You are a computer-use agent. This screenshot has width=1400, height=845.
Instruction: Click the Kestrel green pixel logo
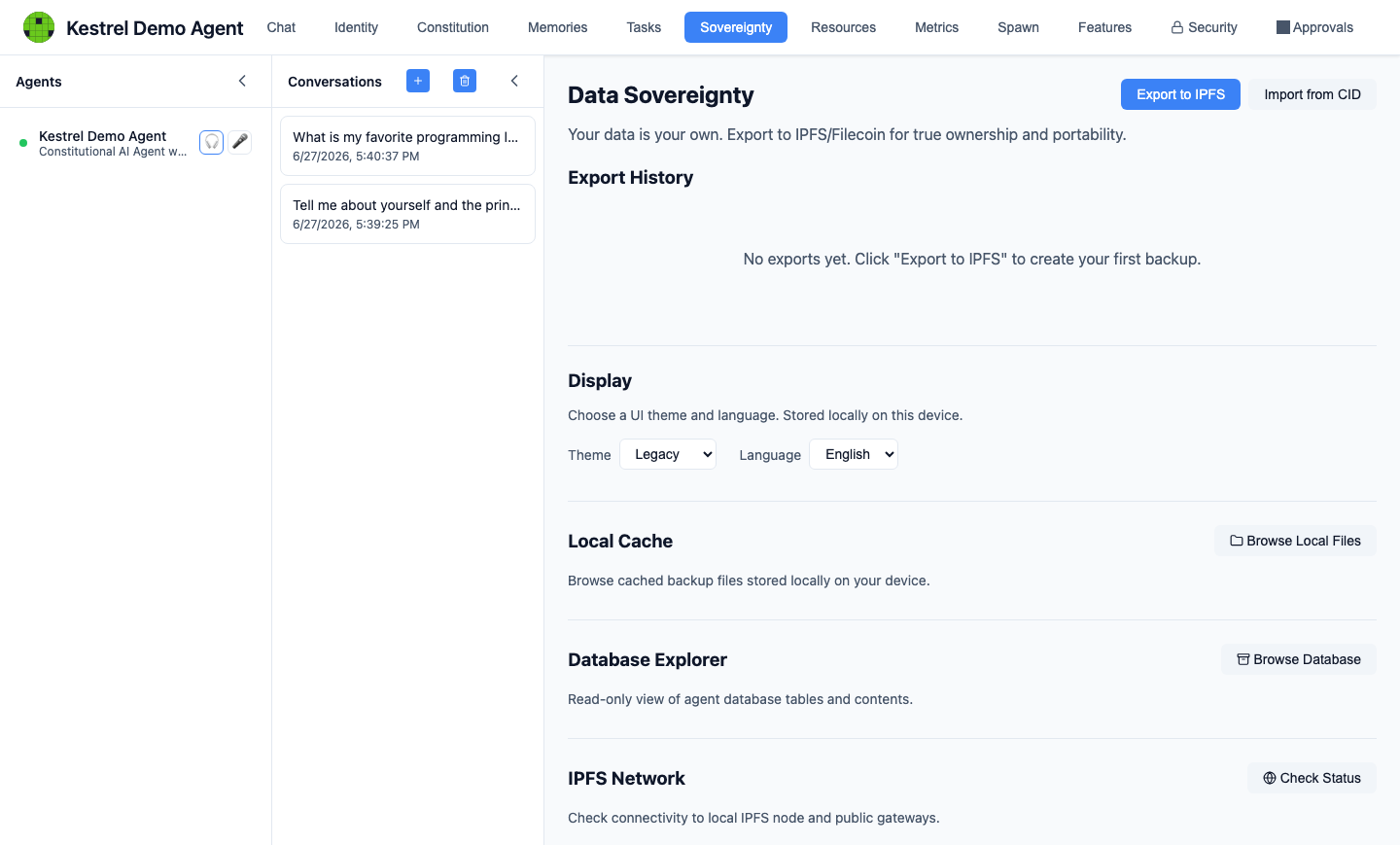click(39, 27)
